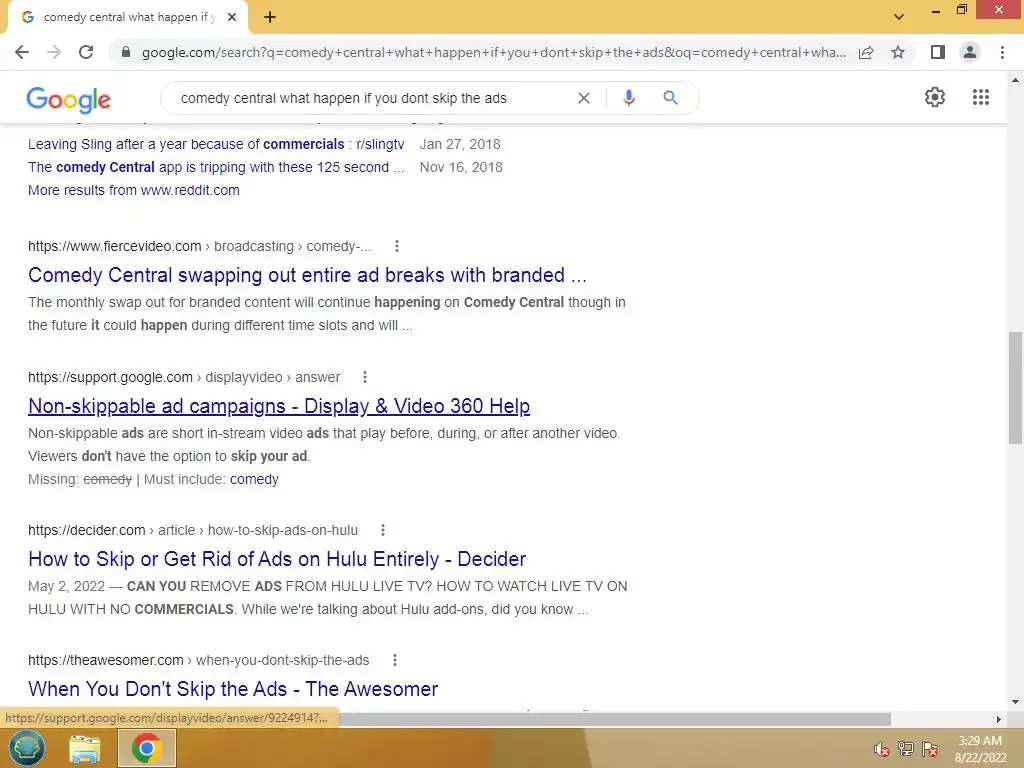Click the forward navigation arrow
The width and height of the screenshot is (1024, 768).
[x=54, y=52]
